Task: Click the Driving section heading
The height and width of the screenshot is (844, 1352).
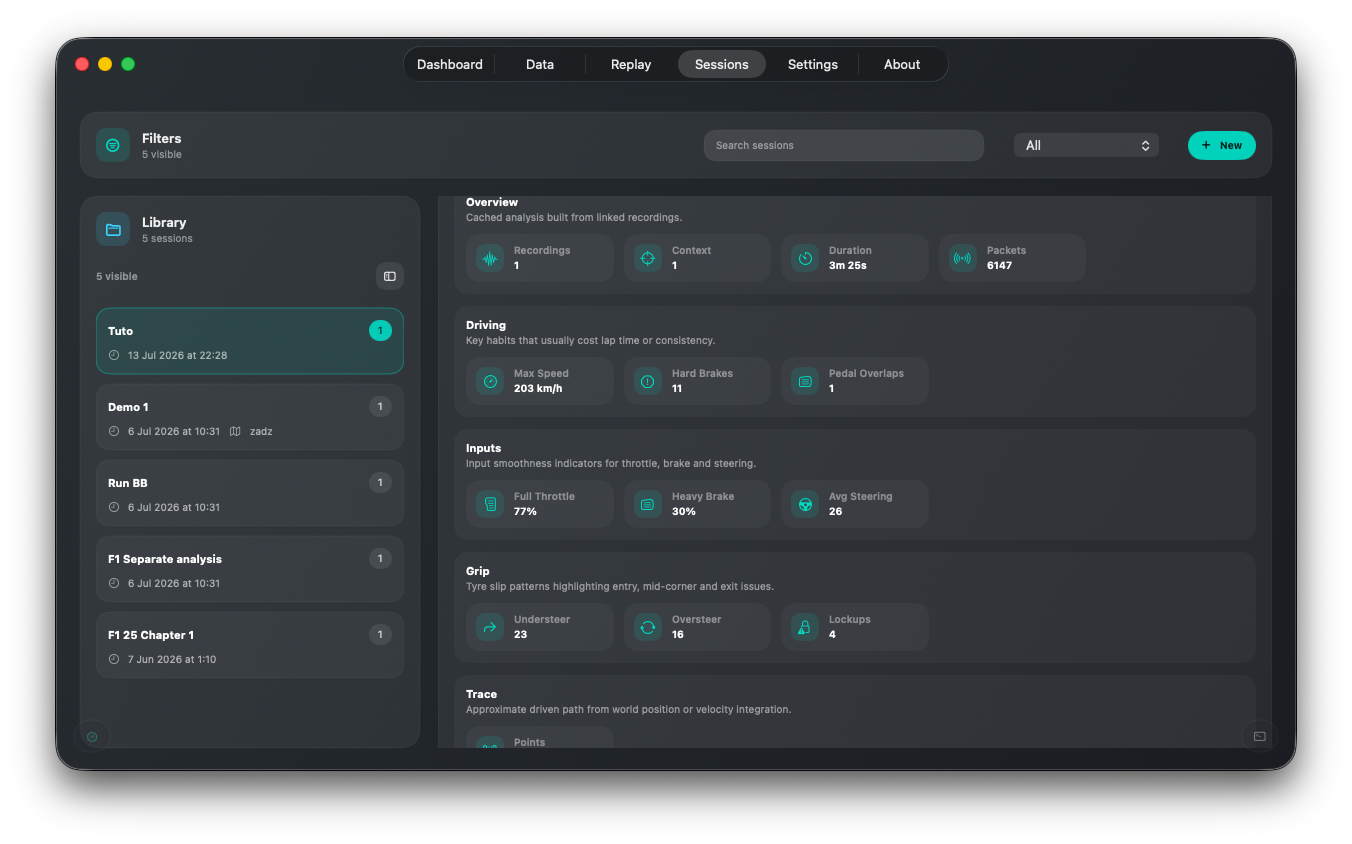Action: click(486, 325)
